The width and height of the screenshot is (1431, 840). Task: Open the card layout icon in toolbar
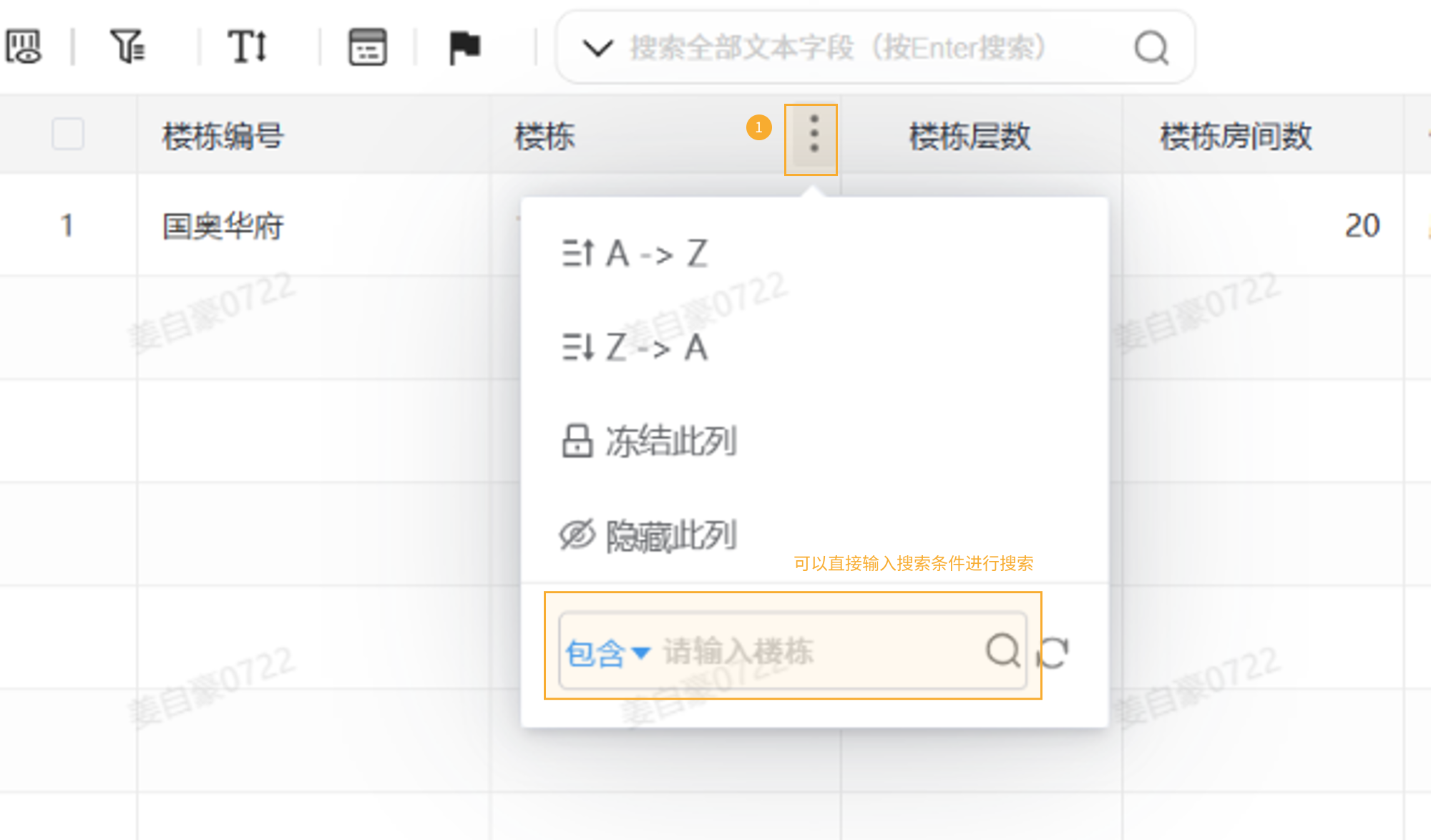[368, 47]
